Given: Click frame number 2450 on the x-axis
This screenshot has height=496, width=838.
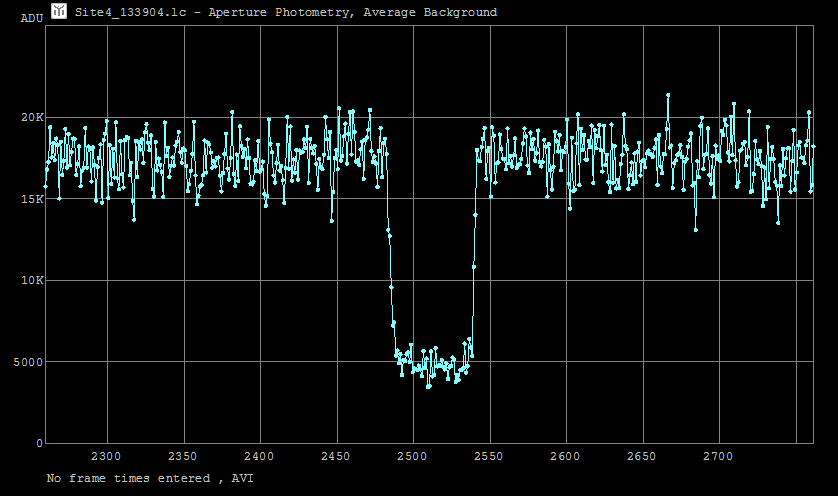Looking at the screenshot, I should click(335, 456).
